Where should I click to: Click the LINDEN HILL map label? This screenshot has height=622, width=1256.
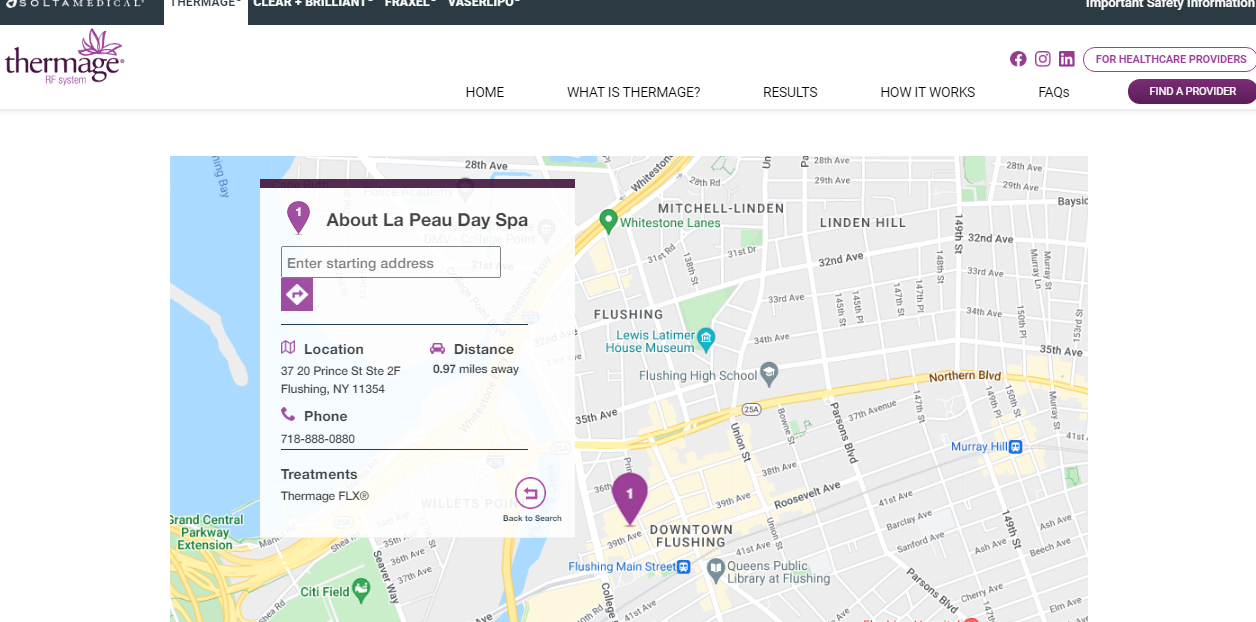(862, 222)
